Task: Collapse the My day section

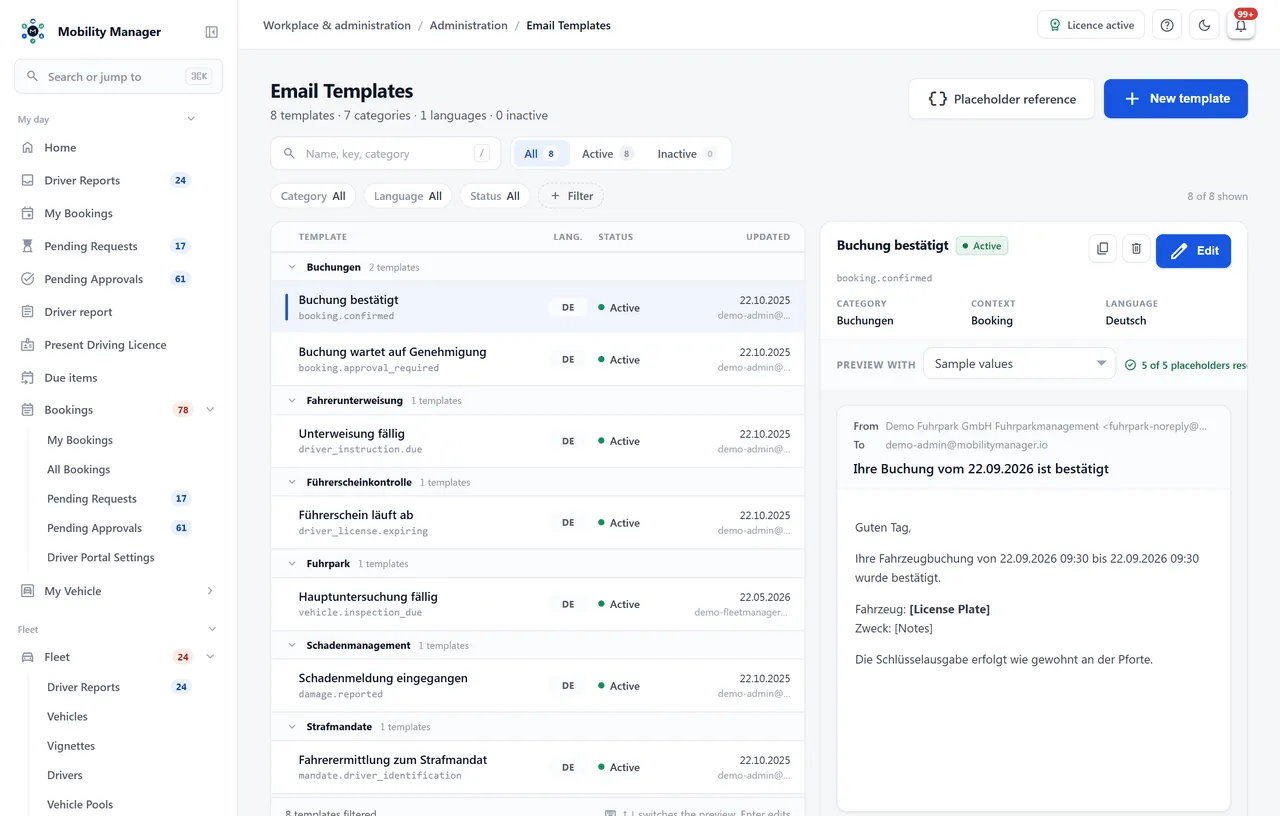Action: click(x=191, y=119)
